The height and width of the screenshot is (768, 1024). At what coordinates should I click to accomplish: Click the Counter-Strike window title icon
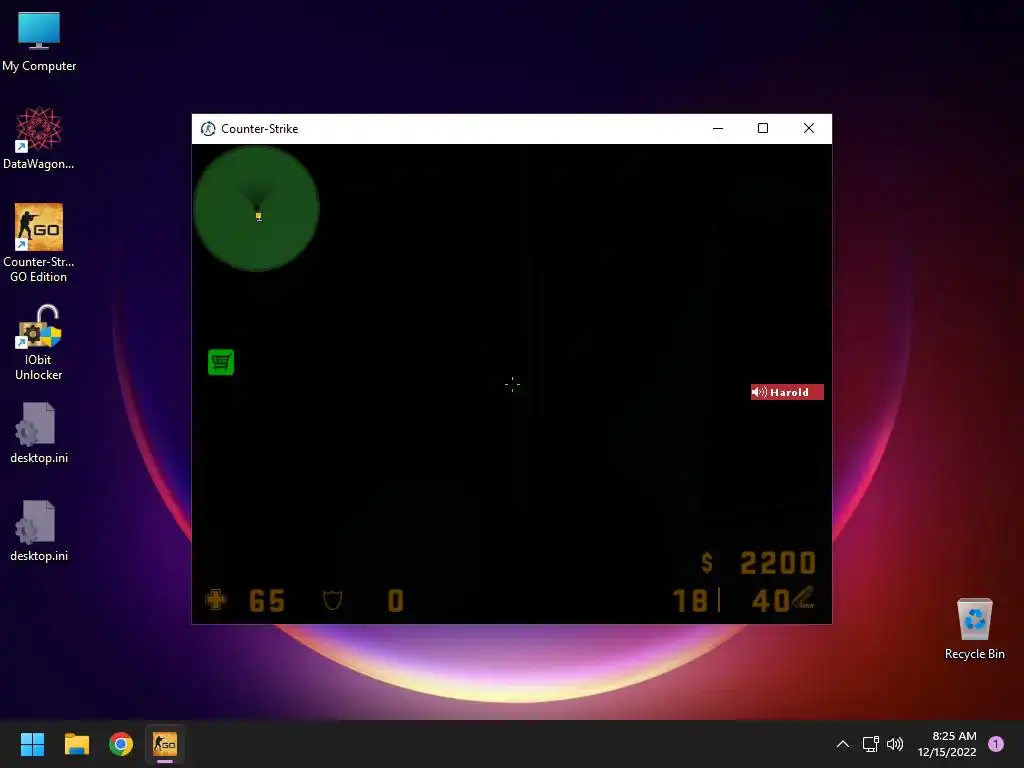tap(208, 129)
